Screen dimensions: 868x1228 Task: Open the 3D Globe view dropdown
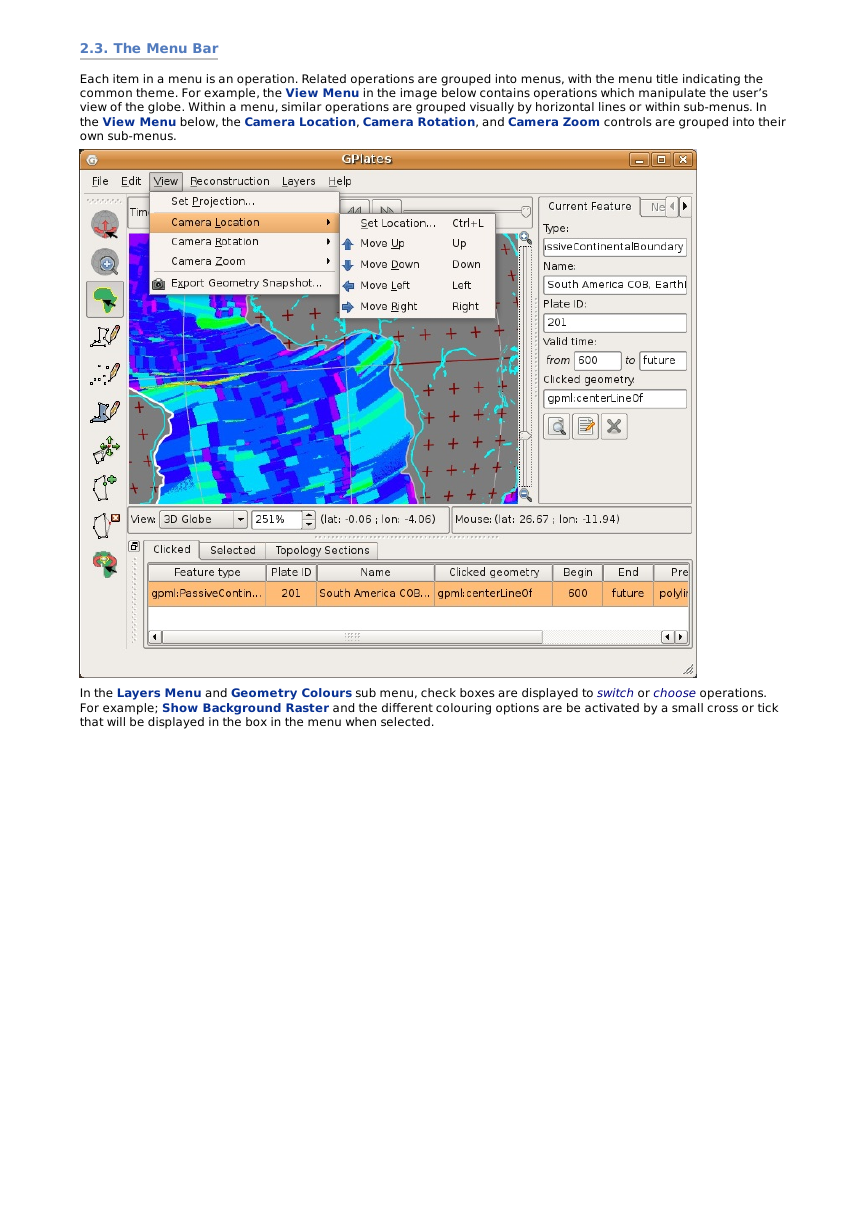204,520
